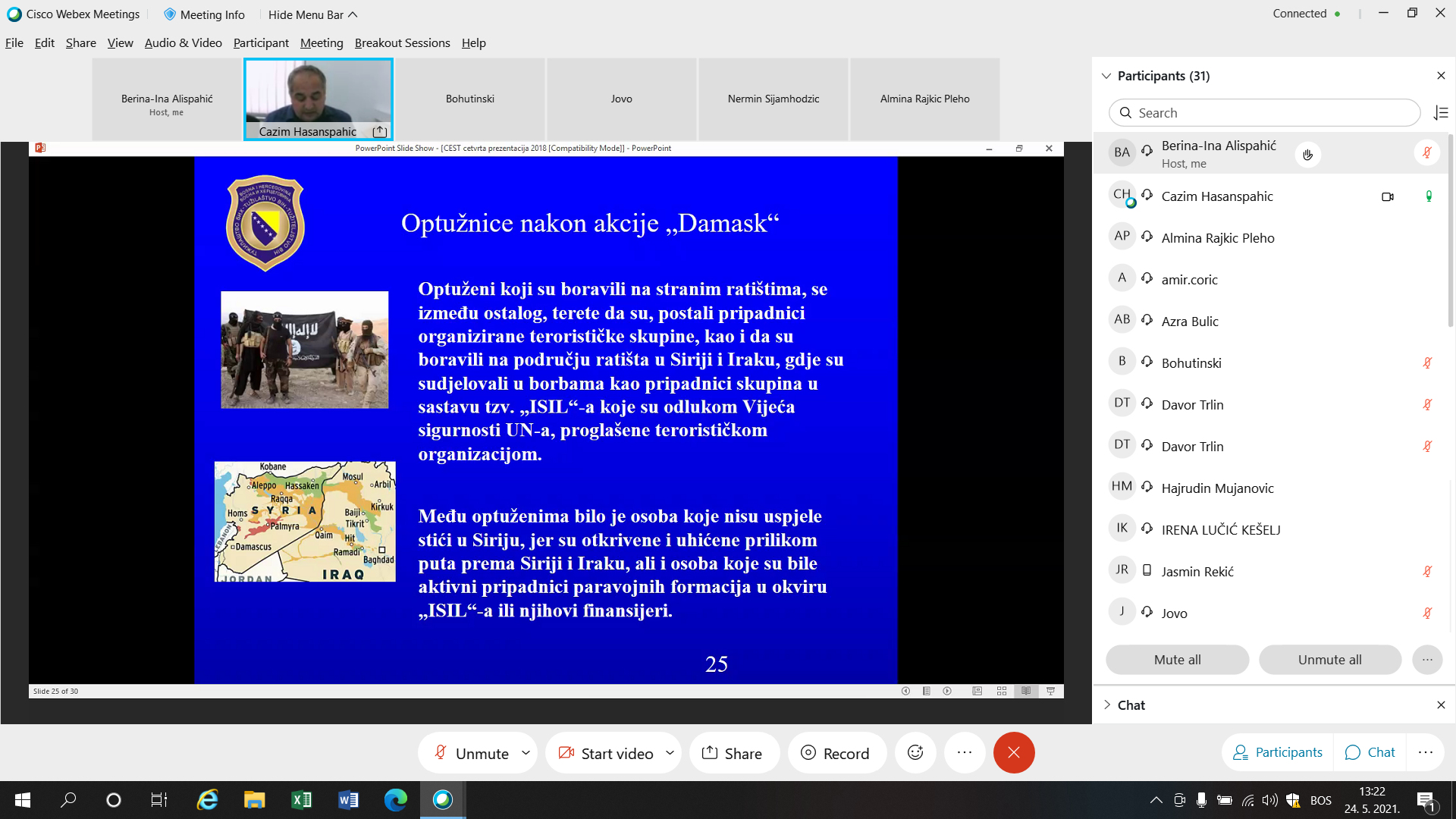Screen dimensions: 1456x819
Task: Click the participants panel more options ellipsis
Action: (1426, 660)
